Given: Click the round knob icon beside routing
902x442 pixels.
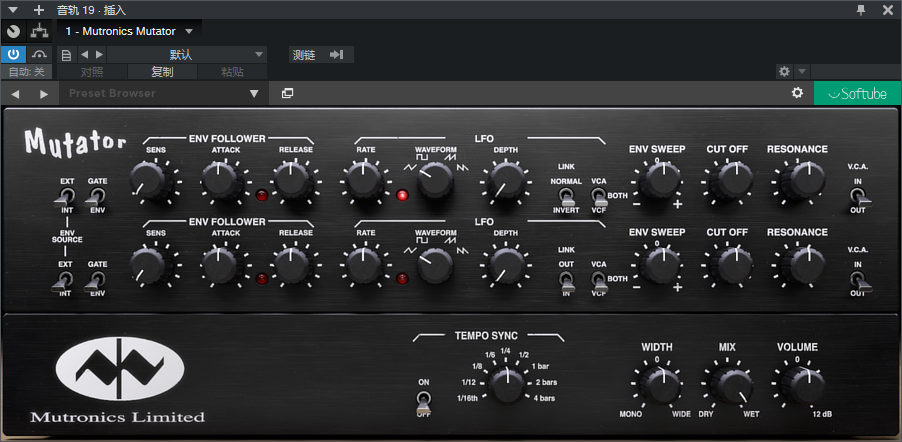Looking at the screenshot, I should [13, 31].
